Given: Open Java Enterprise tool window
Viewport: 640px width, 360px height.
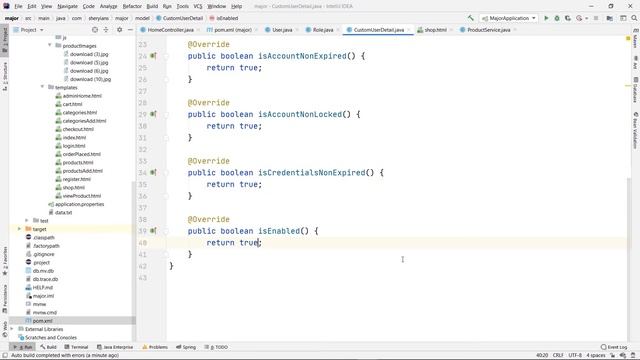Looking at the screenshot, I should click(115, 347).
